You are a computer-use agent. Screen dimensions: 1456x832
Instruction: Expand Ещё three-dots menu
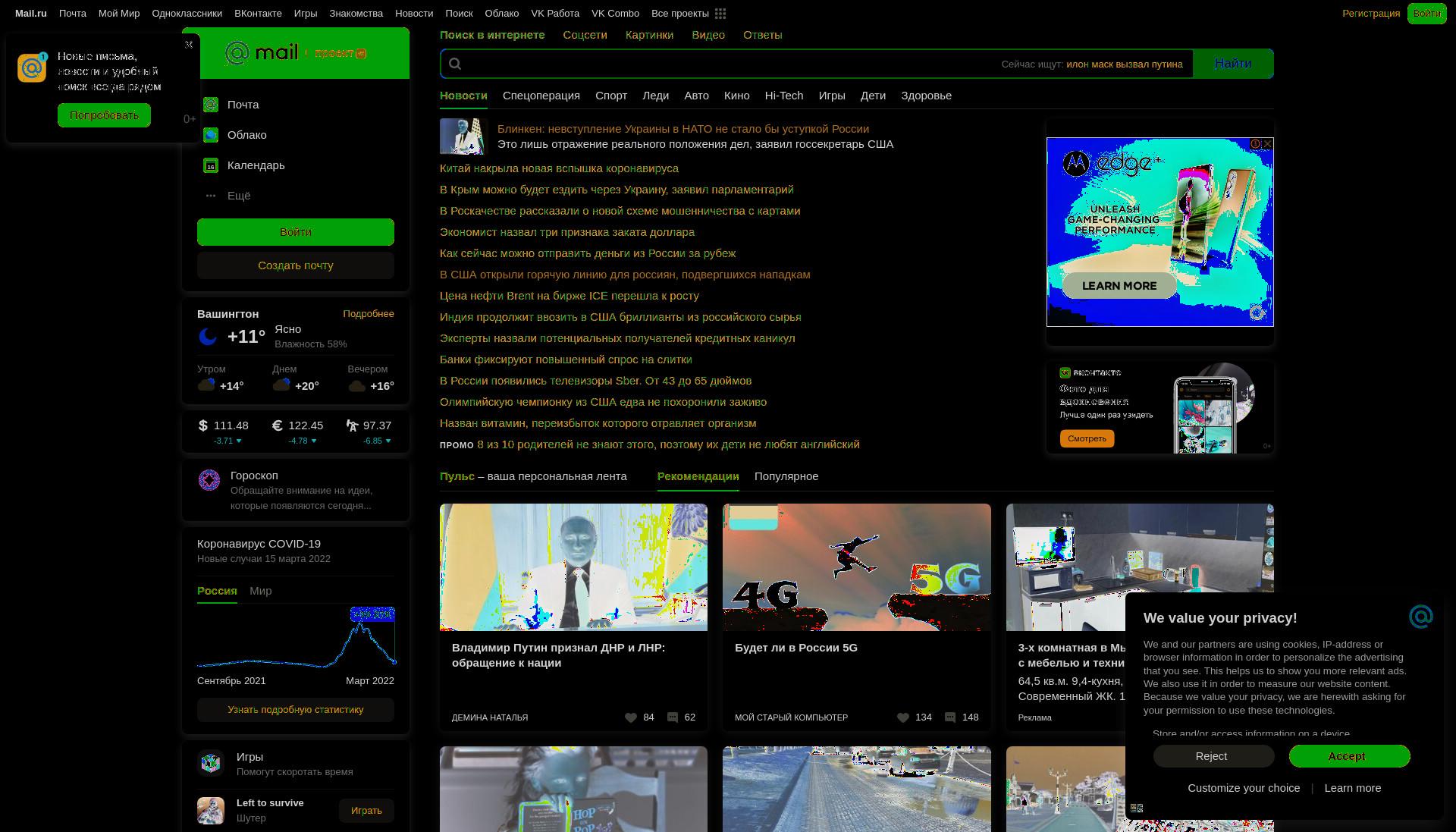(211, 196)
